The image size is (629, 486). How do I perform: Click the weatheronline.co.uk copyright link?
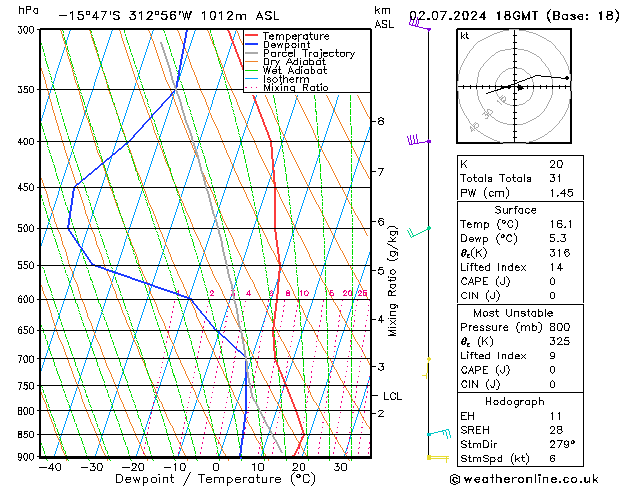[524, 479]
